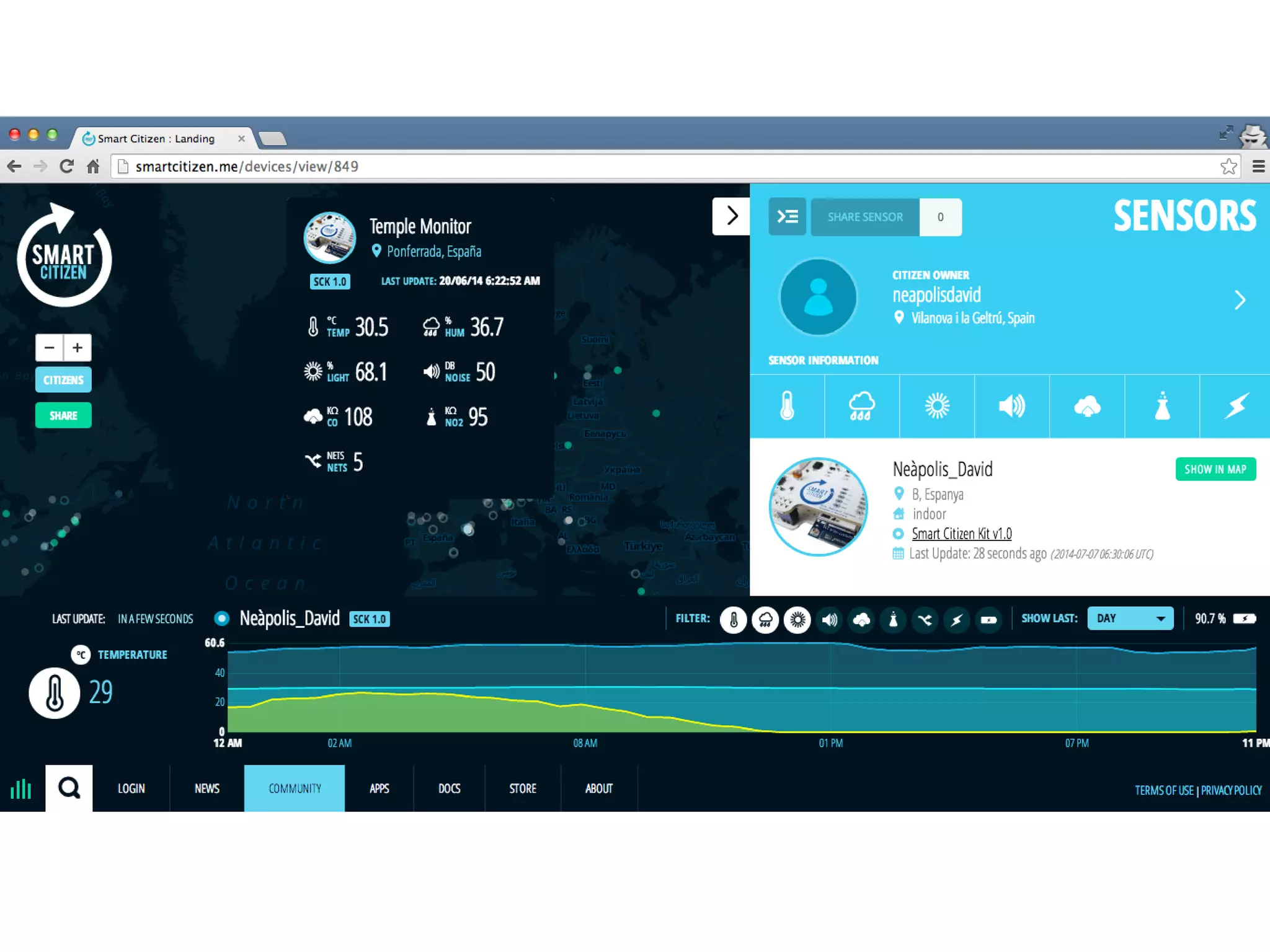Click the search magnifier in bottom bar
This screenshot has height=952, width=1270.
(69, 788)
